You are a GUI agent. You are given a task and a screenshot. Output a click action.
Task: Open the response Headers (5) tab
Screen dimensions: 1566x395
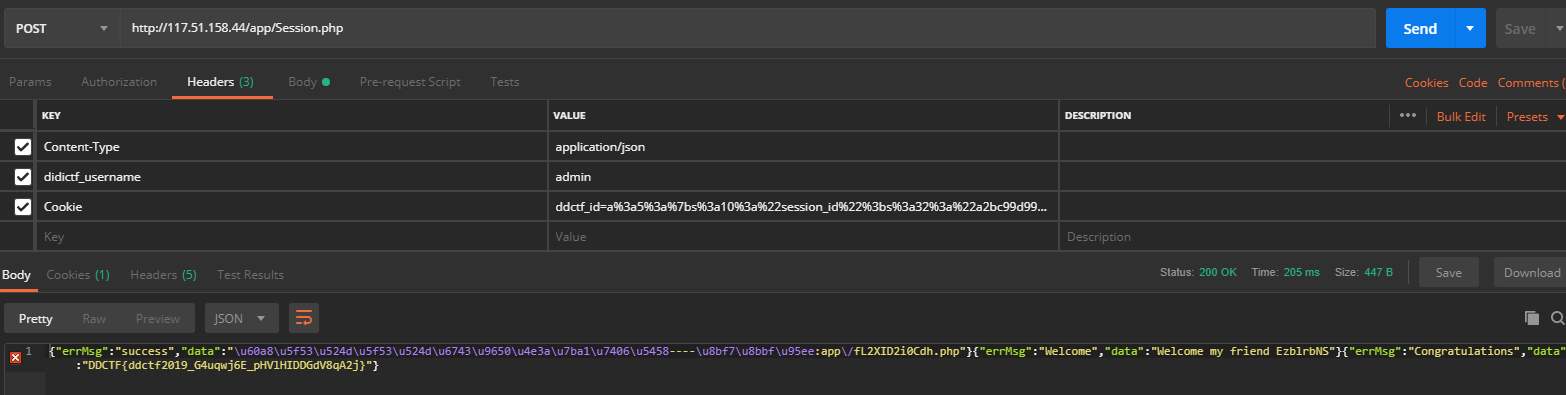(163, 274)
